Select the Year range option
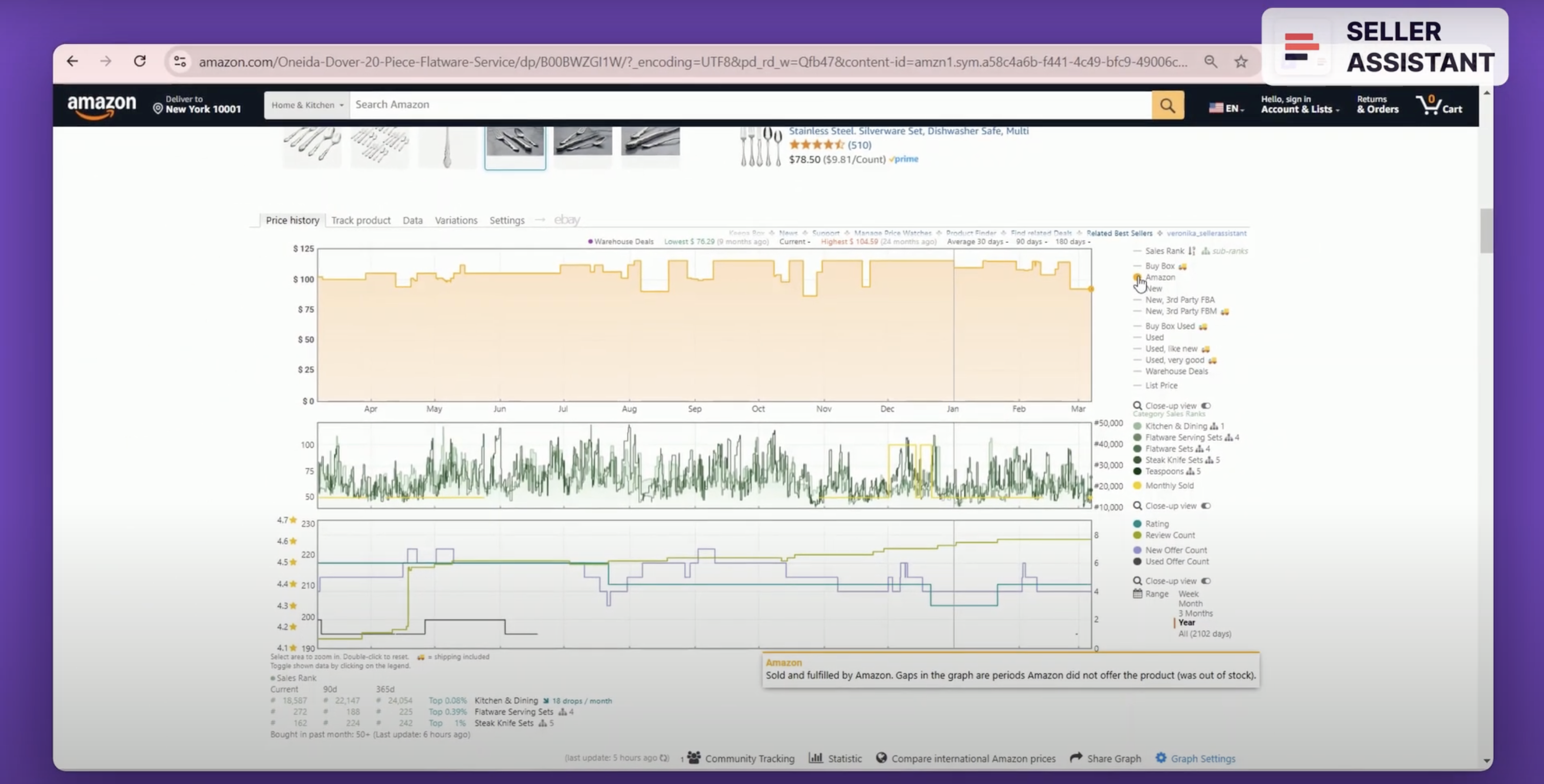The height and width of the screenshot is (784, 1544). click(1187, 623)
